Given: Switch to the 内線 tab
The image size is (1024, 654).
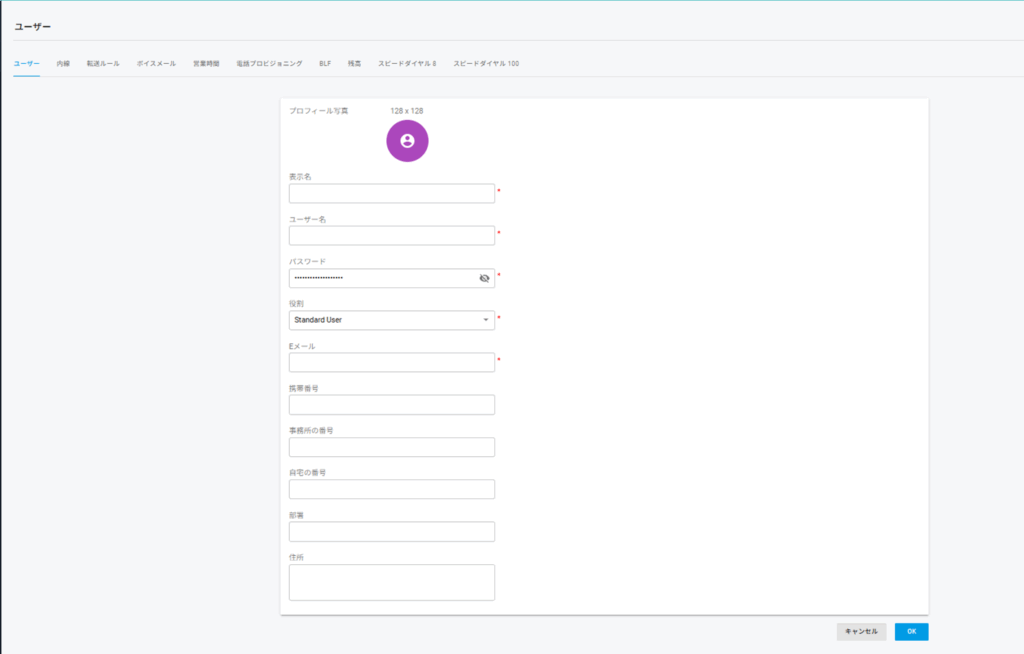Looking at the screenshot, I should (63, 64).
